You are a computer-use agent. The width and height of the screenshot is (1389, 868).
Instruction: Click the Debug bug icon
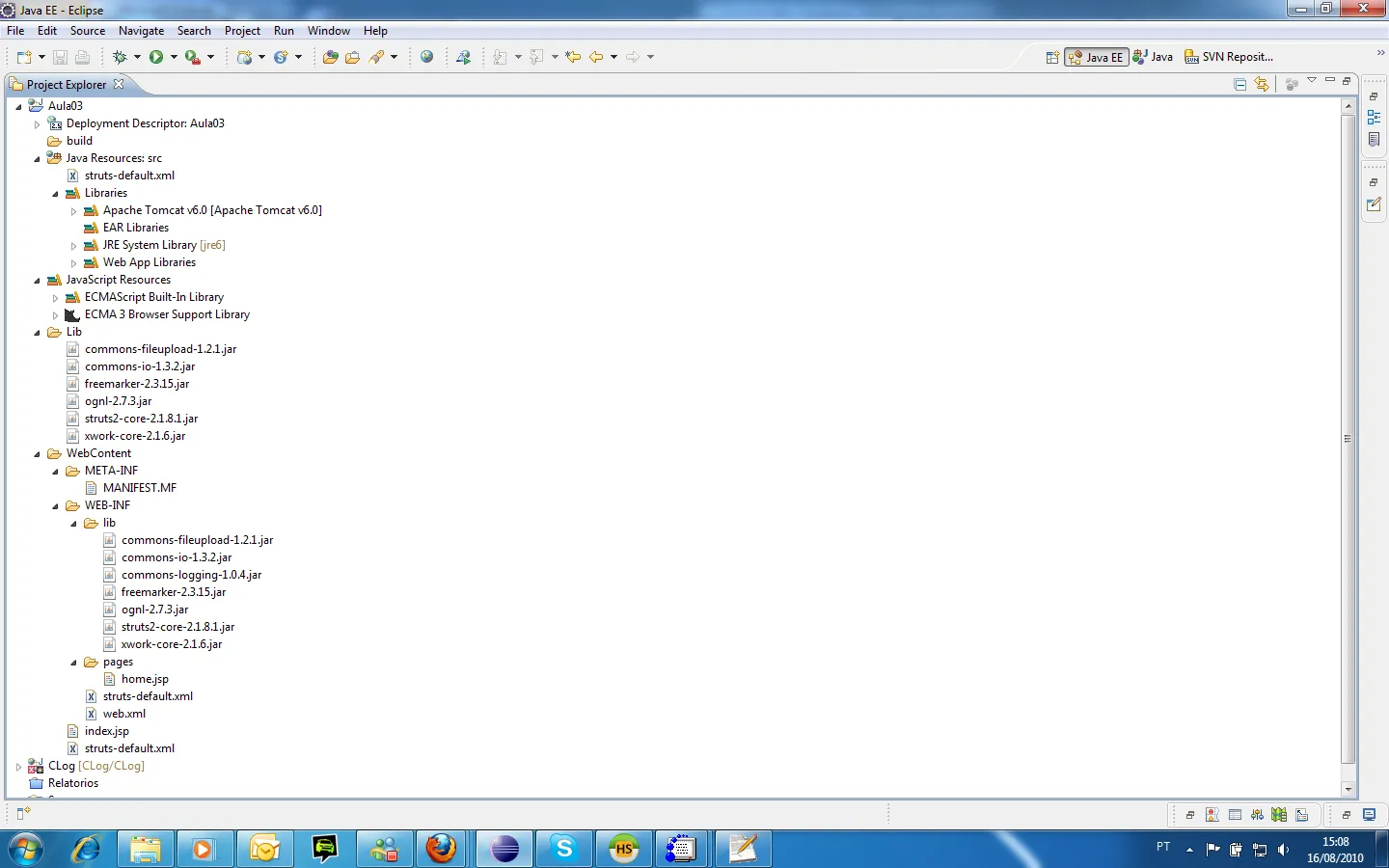[x=120, y=57]
